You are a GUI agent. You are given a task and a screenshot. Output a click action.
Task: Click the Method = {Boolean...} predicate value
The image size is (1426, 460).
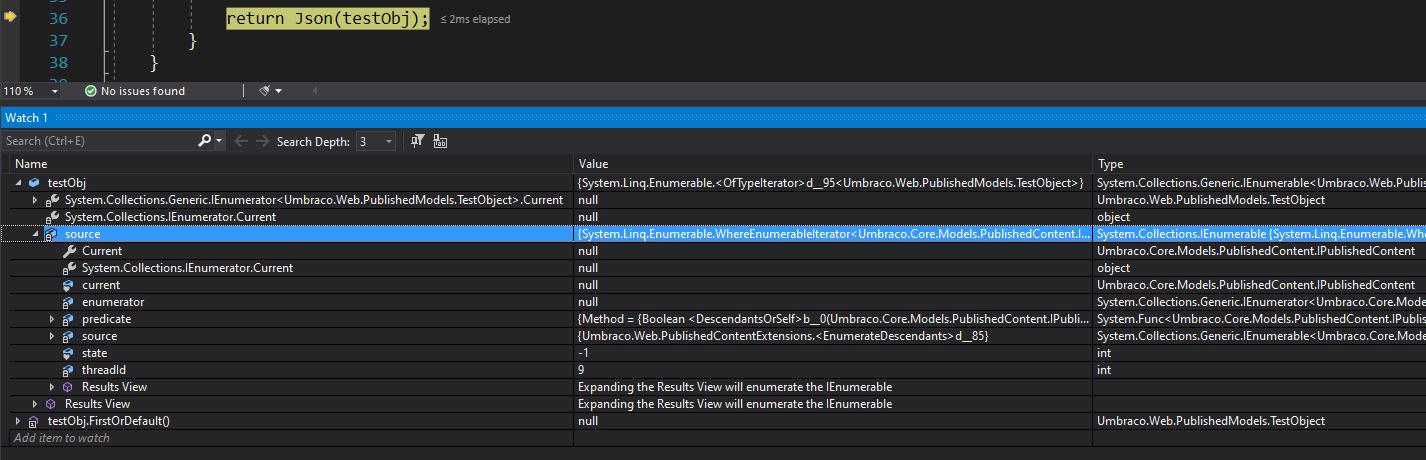click(834, 319)
